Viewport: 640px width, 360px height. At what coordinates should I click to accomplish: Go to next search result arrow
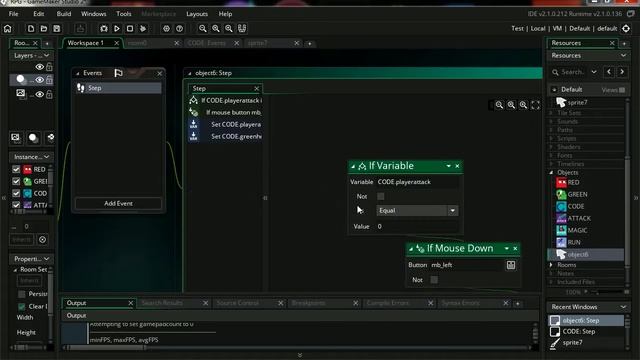622,72
